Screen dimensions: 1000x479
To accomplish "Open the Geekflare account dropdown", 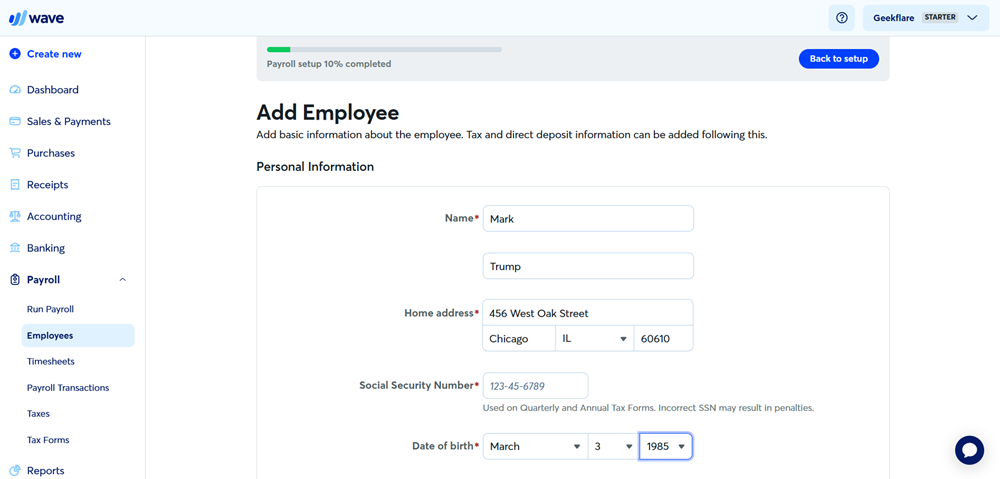I will [925, 18].
